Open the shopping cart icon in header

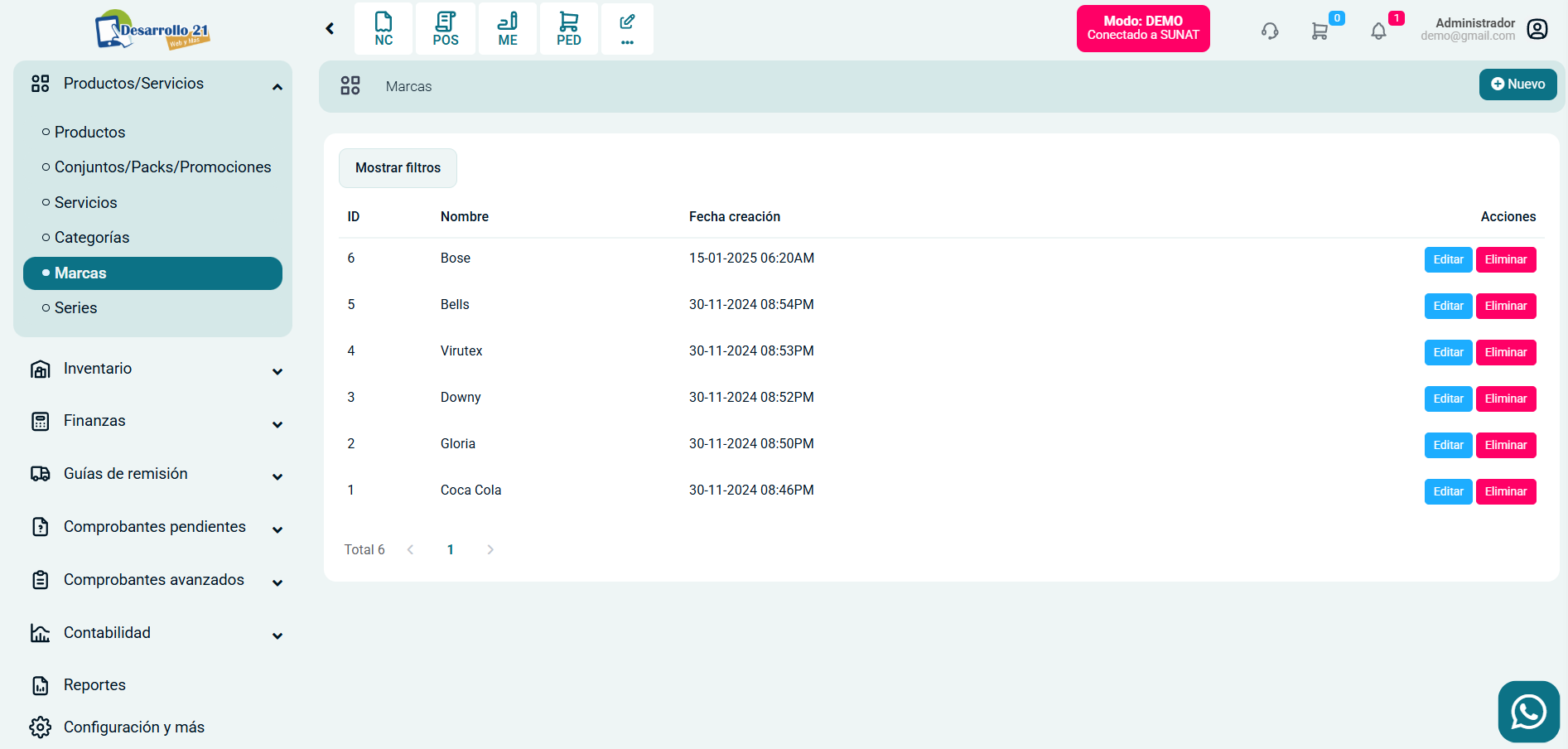pyautogui.click(x=1320, y=31)
